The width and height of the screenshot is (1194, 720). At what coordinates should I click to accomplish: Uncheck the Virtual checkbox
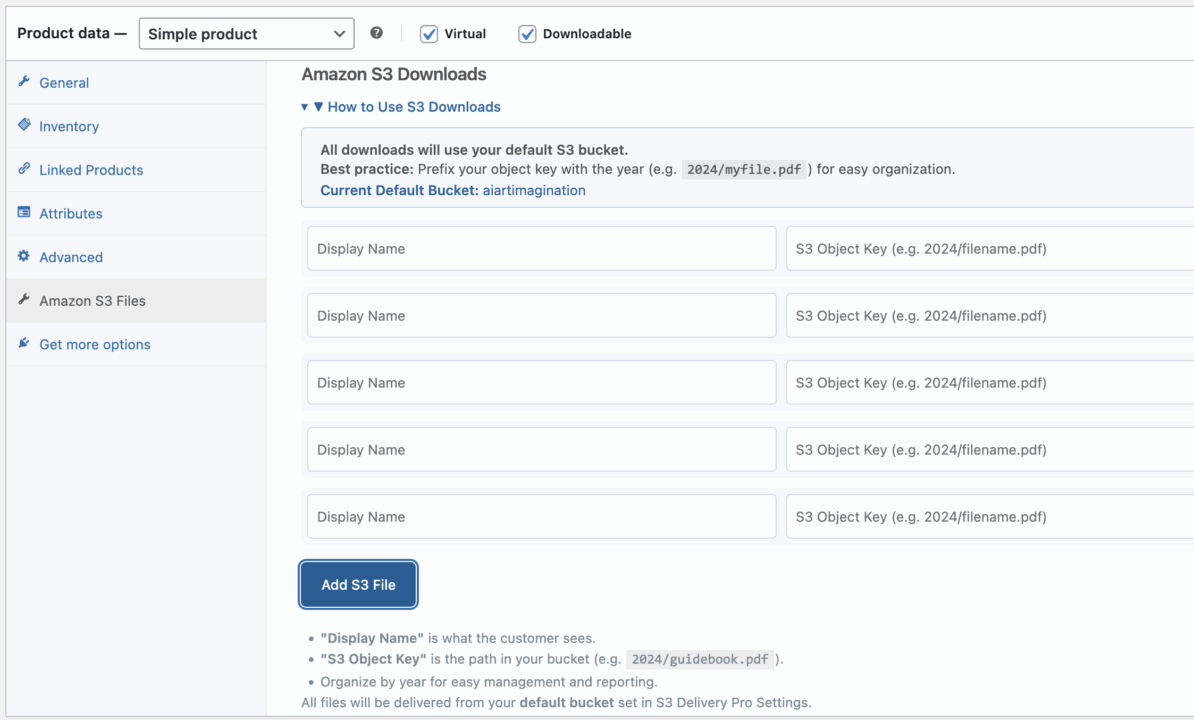429,34
